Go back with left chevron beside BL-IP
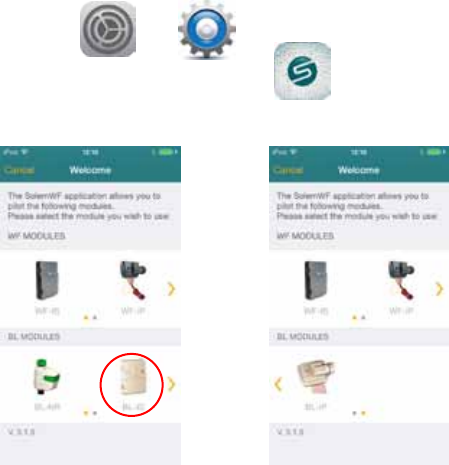 [278, 384]
